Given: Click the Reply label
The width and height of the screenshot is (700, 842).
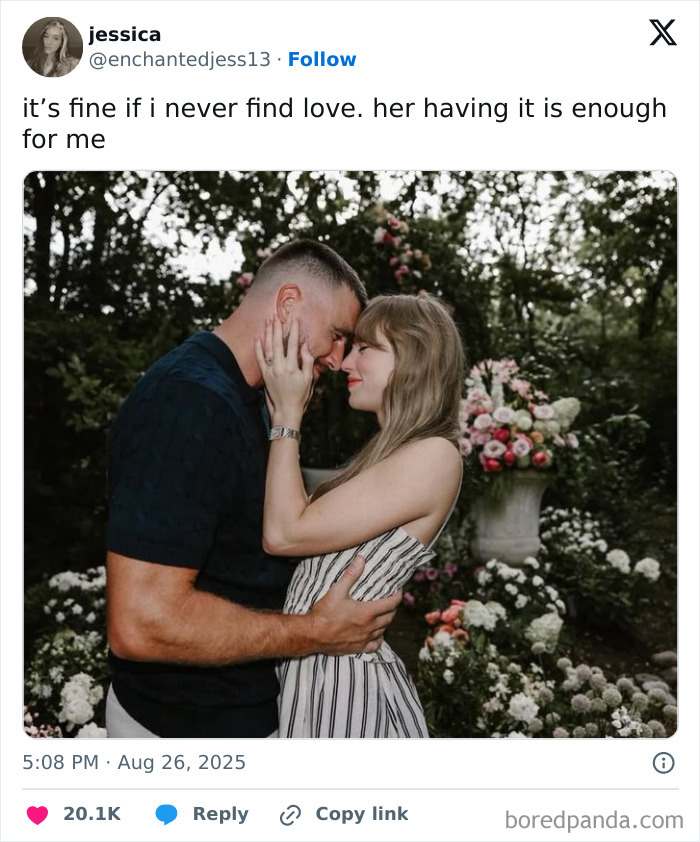Looking at the screenshot, I should (221, 814).
